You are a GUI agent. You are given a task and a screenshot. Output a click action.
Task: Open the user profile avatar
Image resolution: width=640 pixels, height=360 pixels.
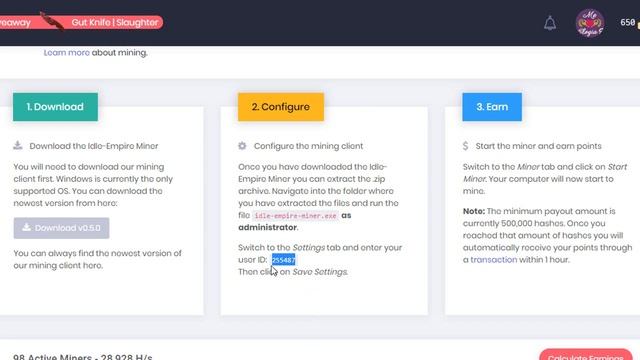pos(590,23)
